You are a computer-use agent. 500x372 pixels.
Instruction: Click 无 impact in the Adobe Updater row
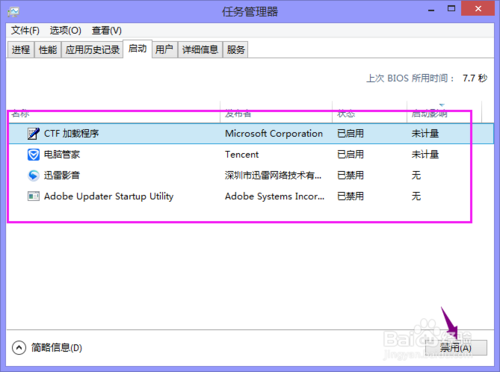click(416, 196)
